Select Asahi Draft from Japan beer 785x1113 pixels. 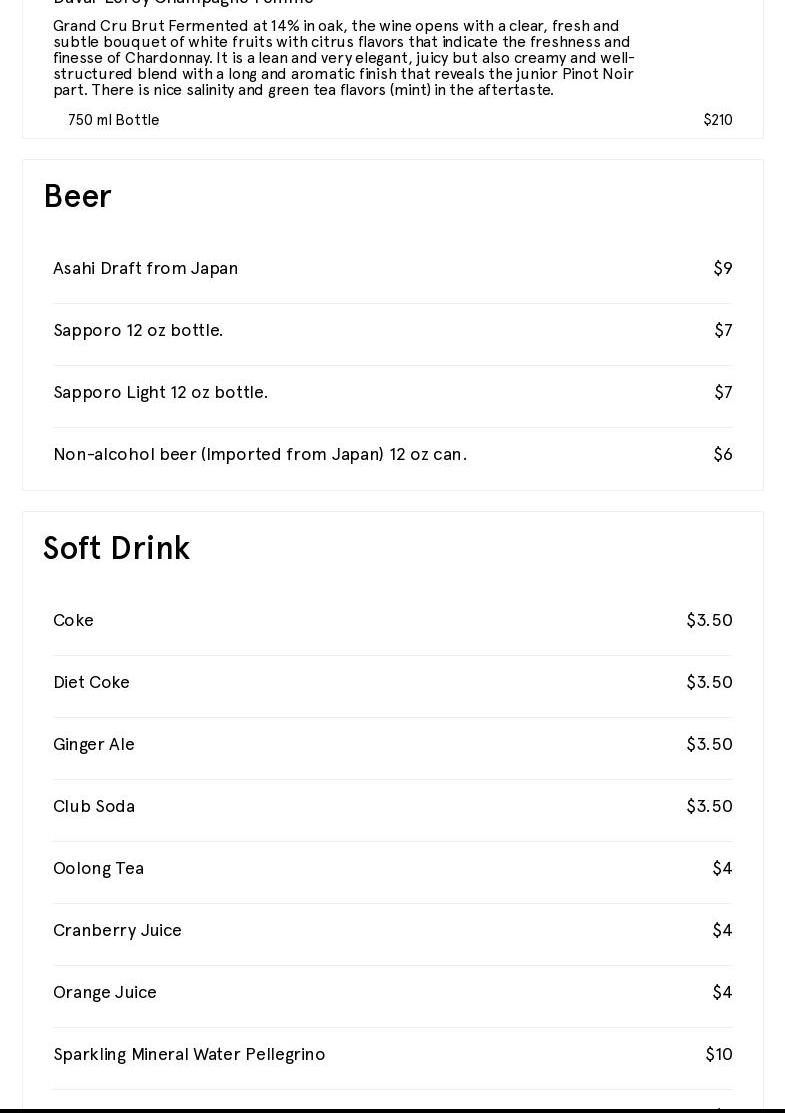coord(146,268)
